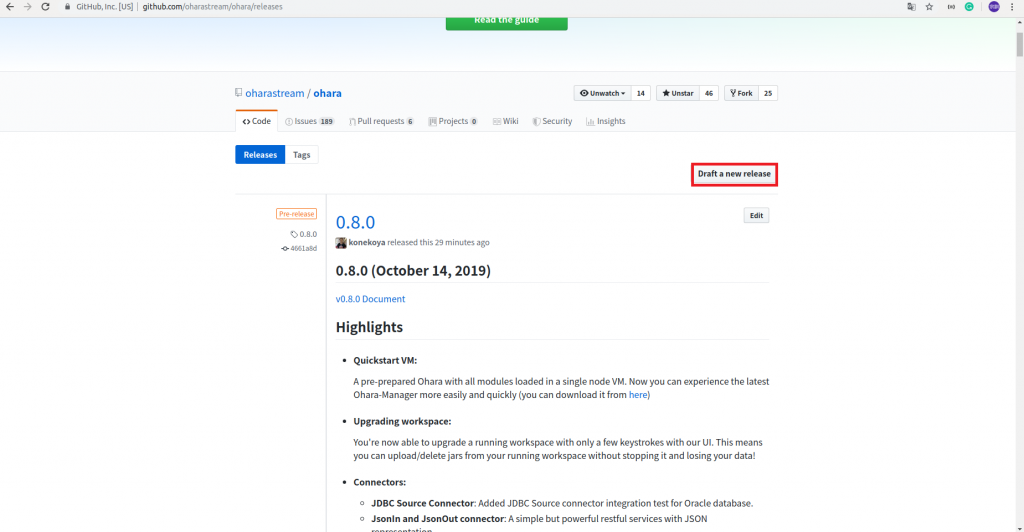Click konekoya's avatar thumbnail
1024x532 pixels.
pyautogui.click(x=341, y=243)
